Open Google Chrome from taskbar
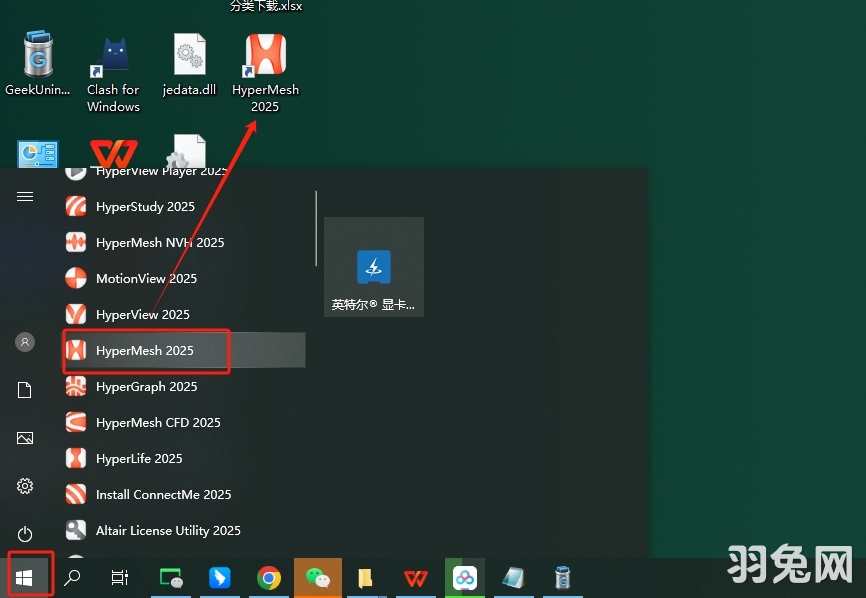The image size is (866, 598). click(x=268, y=577)
